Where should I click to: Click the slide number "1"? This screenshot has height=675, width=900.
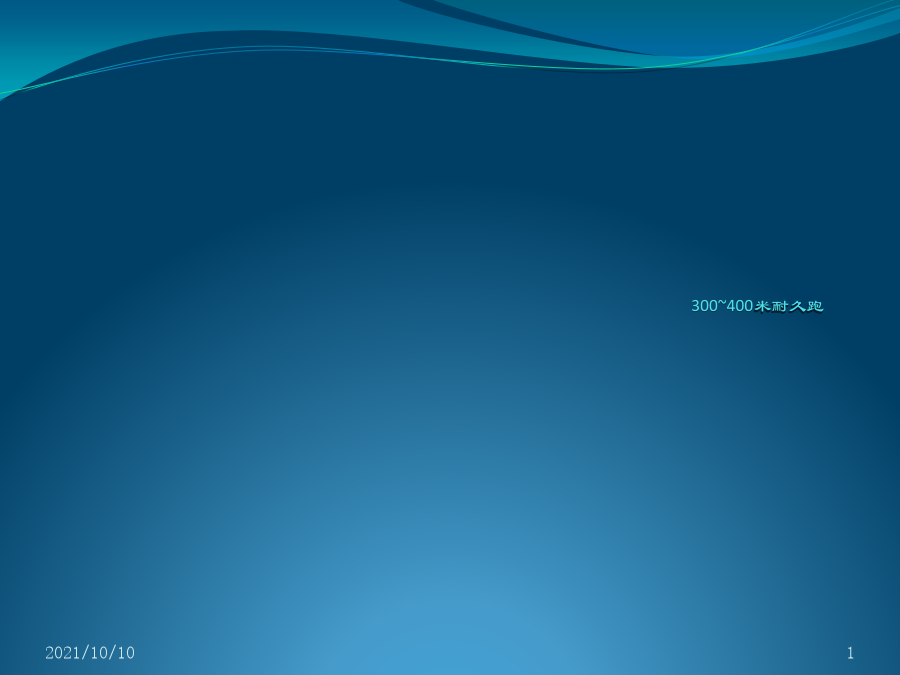click(x=850, y=653)
